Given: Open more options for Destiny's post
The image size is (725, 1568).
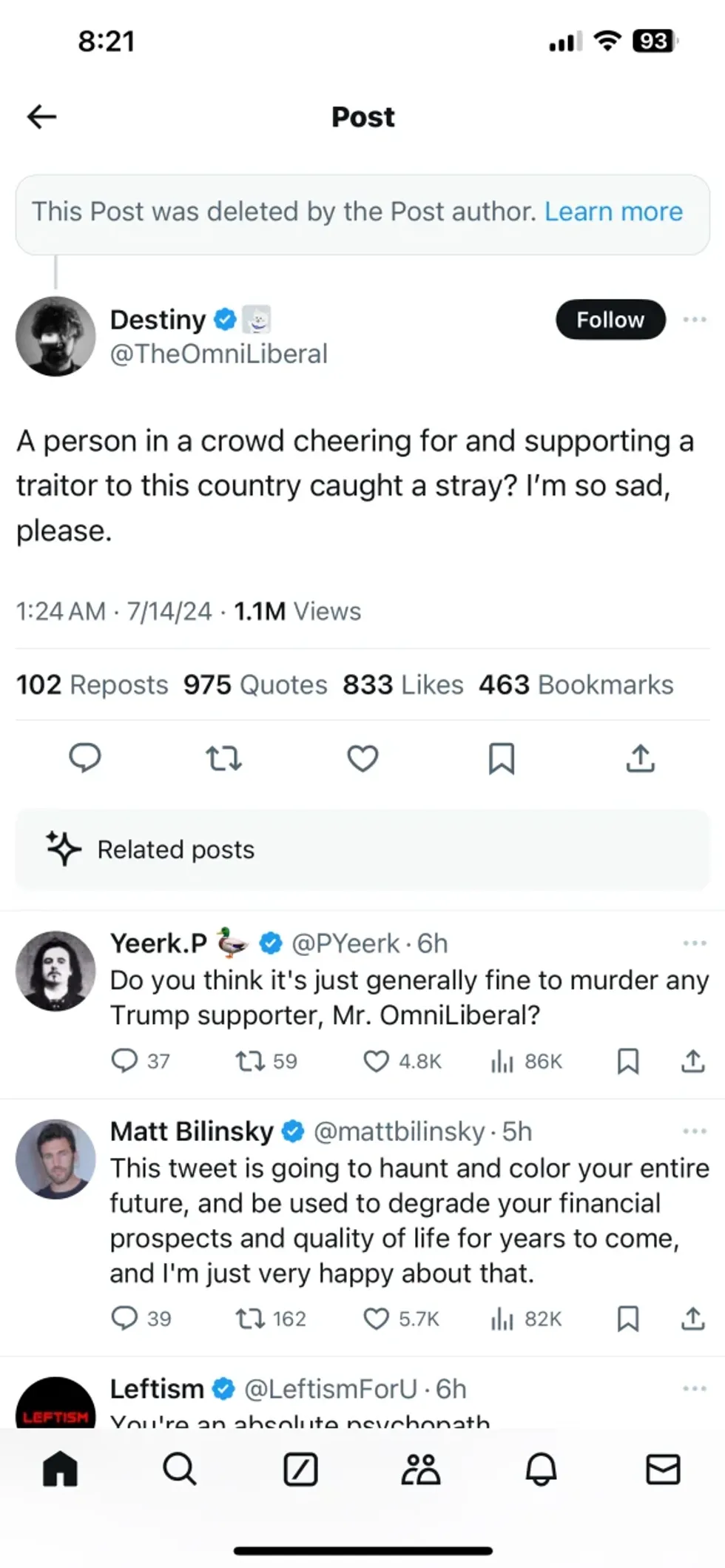Looking at the screenshot, I should 694,320.
